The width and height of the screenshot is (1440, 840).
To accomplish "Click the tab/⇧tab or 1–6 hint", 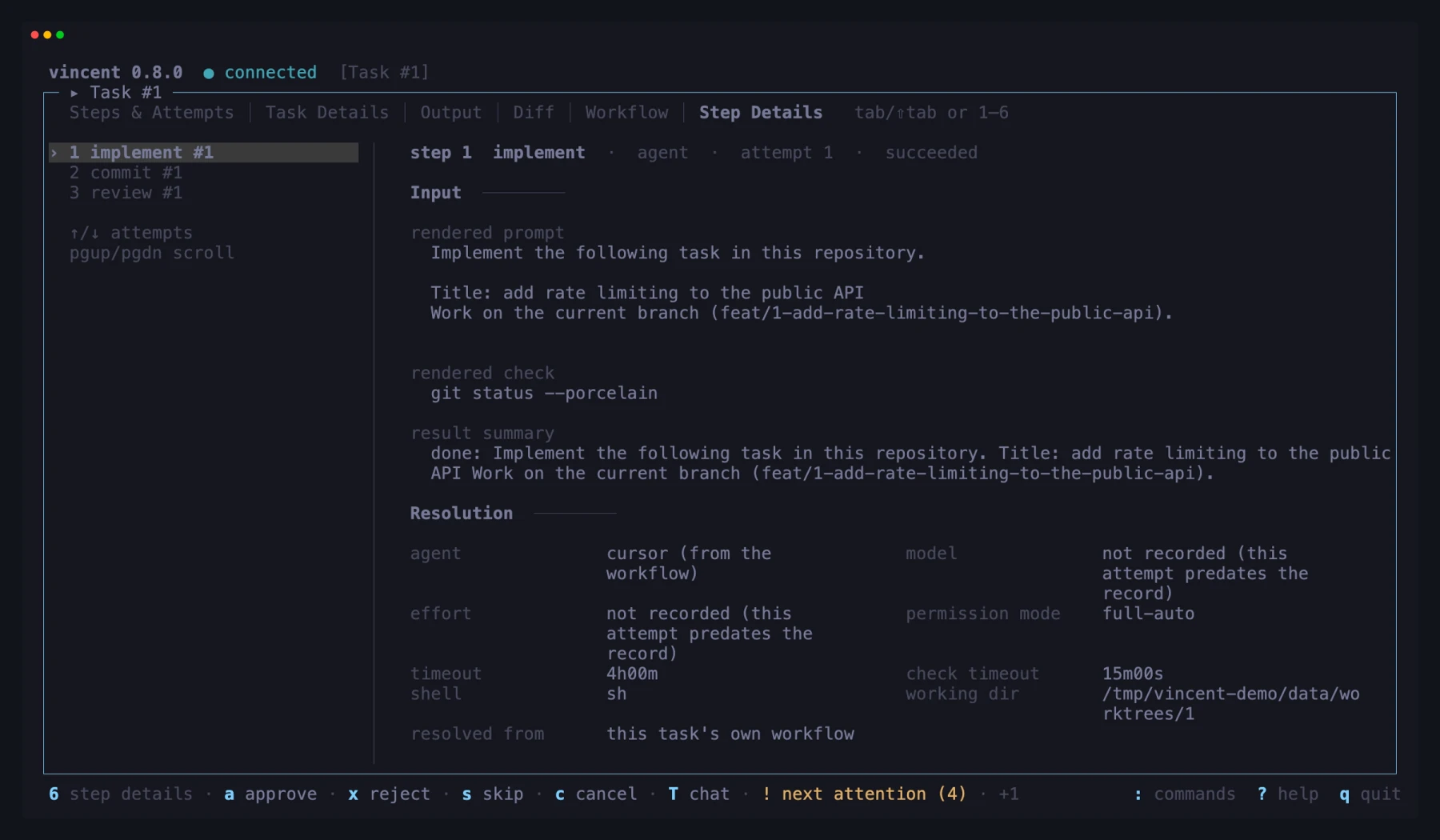I will click(931, 113).
